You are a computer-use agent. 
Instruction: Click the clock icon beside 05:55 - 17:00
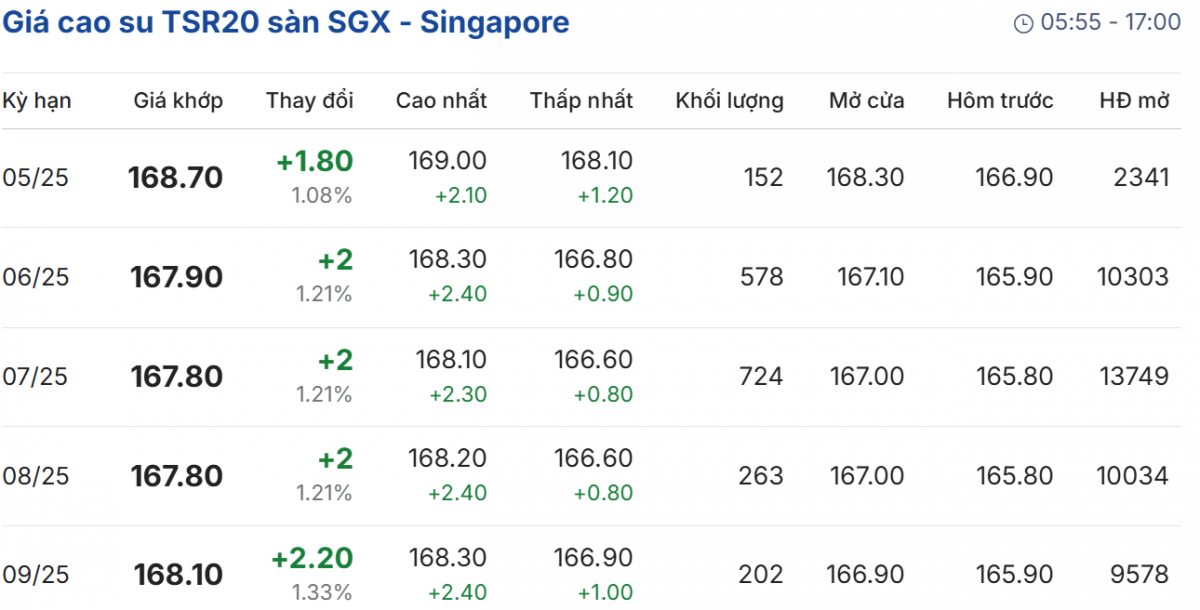1023,23
